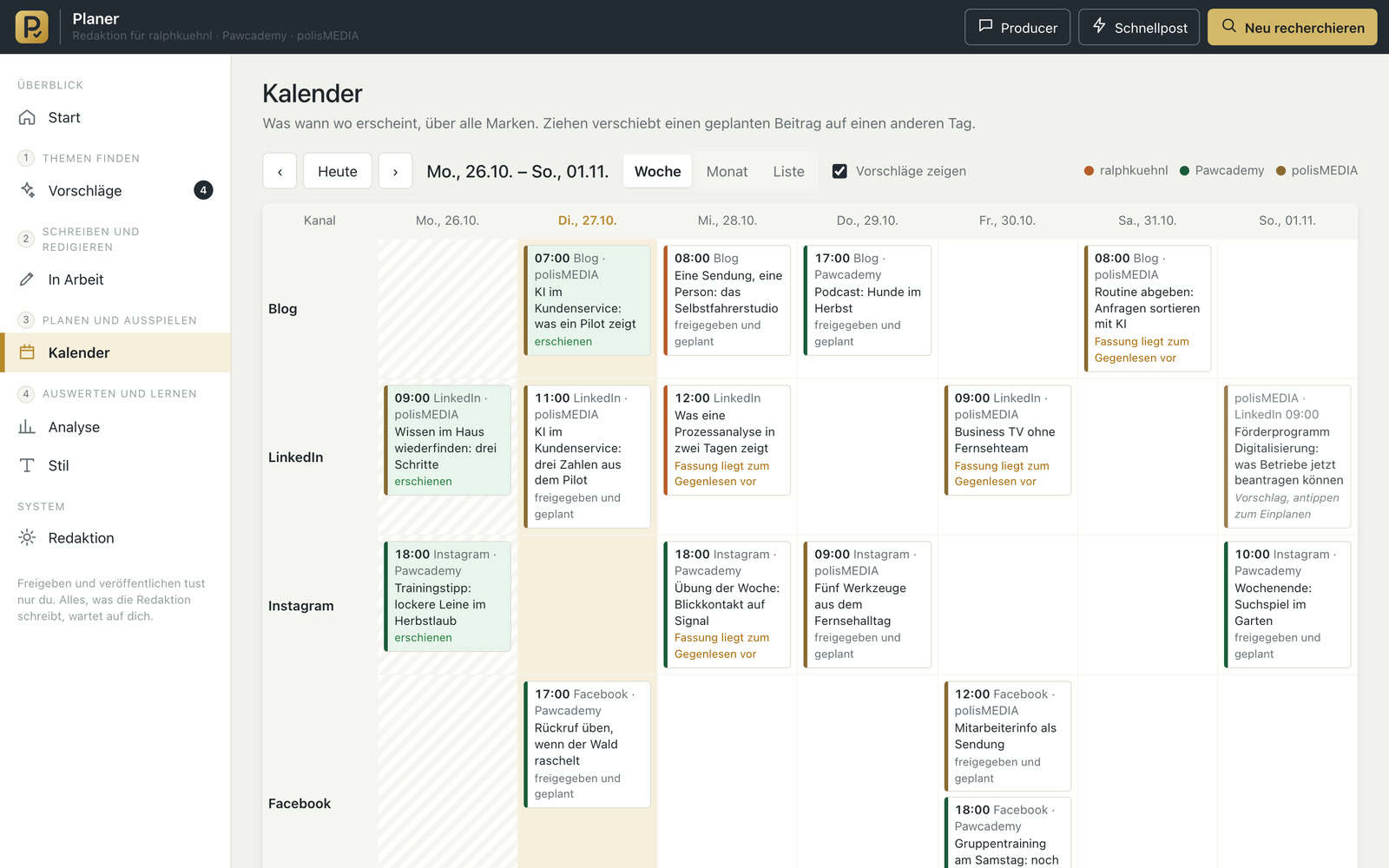Click the Stil typography icon
1389x868 pixels.
click(27, 465)
